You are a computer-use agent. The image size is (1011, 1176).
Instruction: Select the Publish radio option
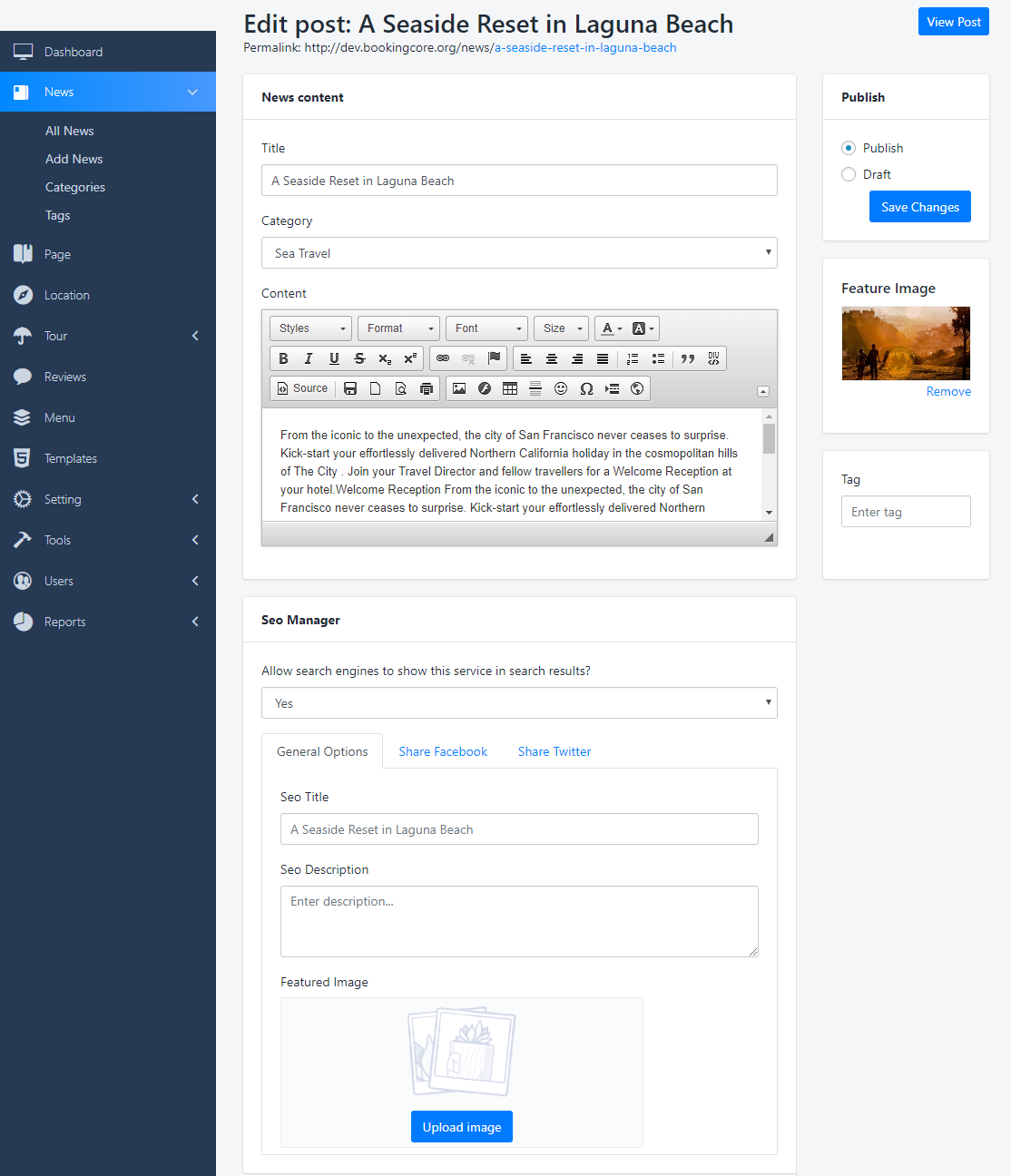tap(849, 148)
